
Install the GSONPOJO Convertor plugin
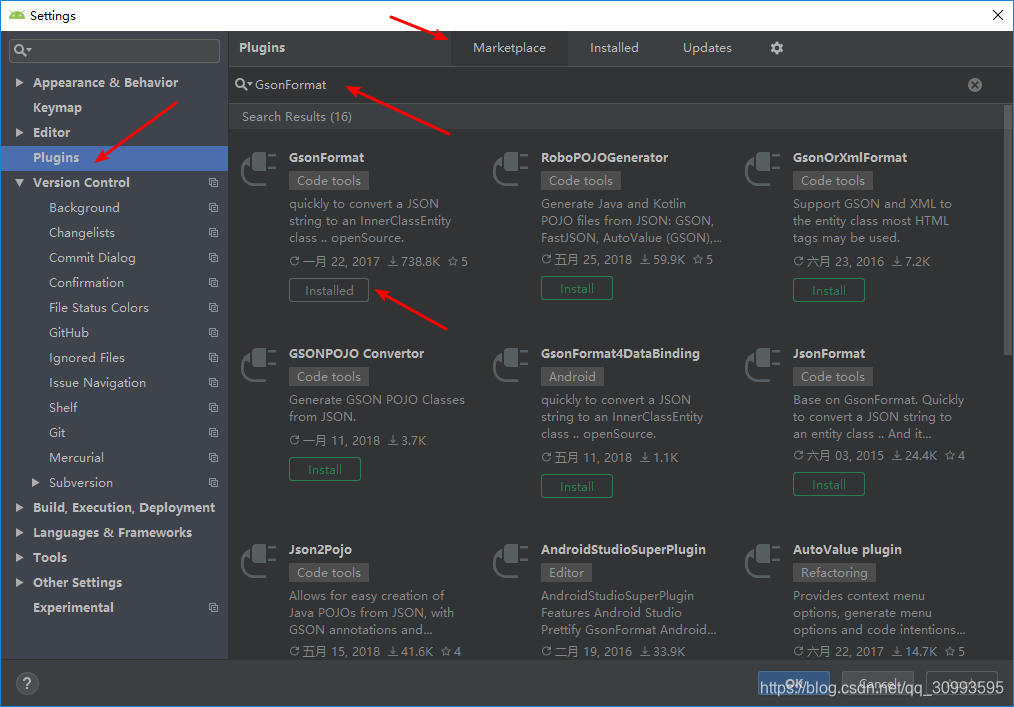[325, 470]
